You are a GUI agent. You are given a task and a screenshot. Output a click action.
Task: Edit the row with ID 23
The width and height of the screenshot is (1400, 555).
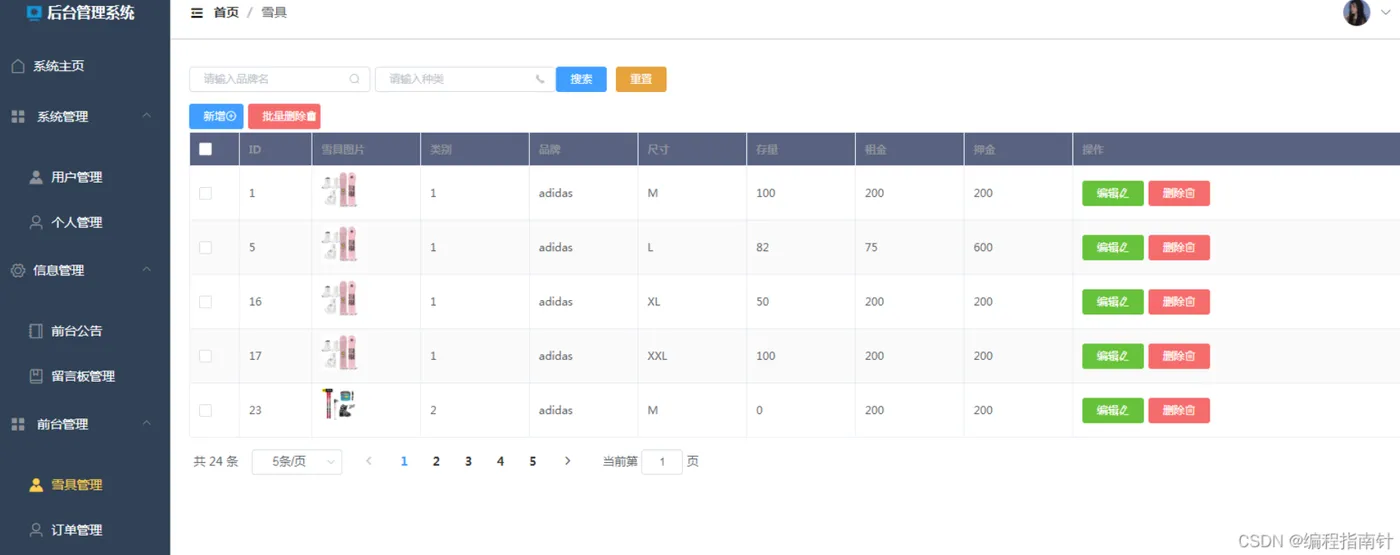[x=1112, y=410]
